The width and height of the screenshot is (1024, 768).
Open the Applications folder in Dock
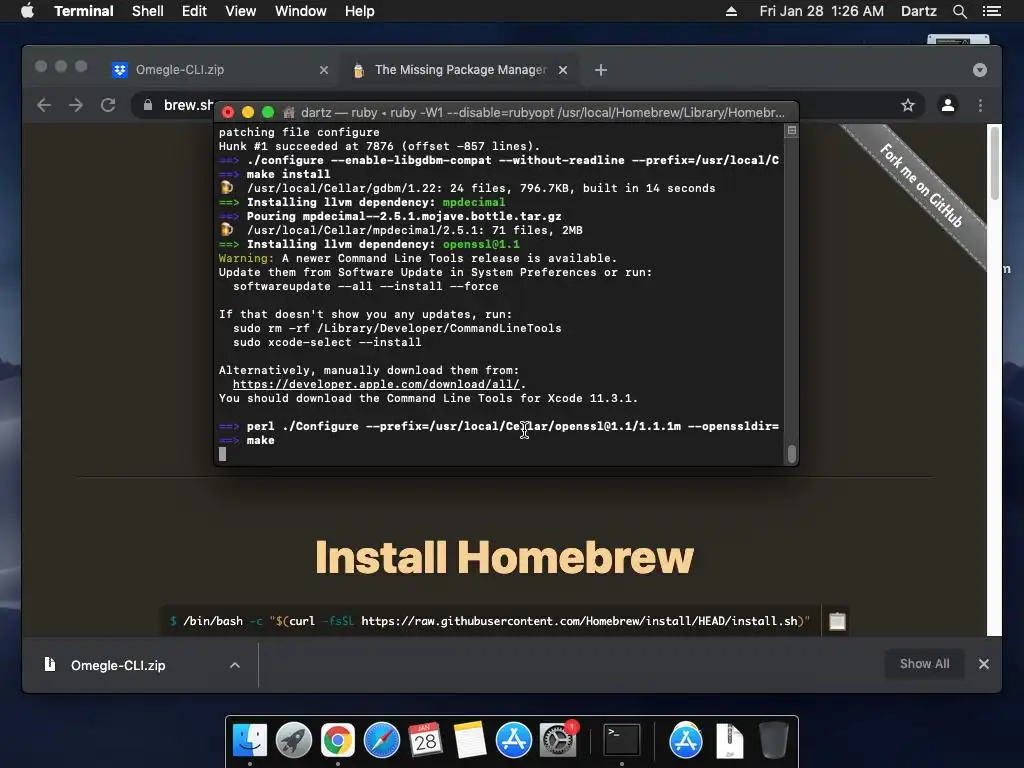pyautogui.click(x=685, y=740)
